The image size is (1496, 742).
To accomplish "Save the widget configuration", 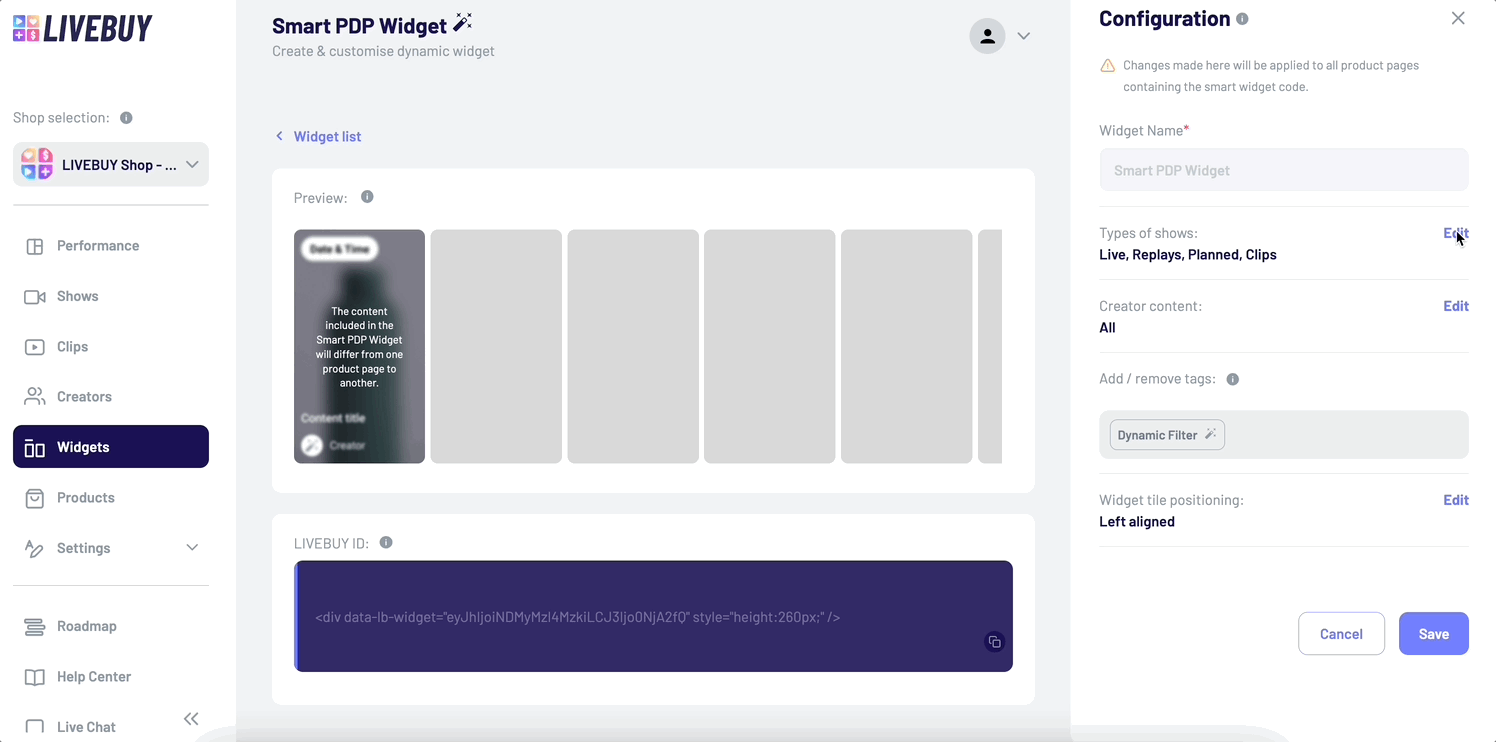I will pos(1433,633).
